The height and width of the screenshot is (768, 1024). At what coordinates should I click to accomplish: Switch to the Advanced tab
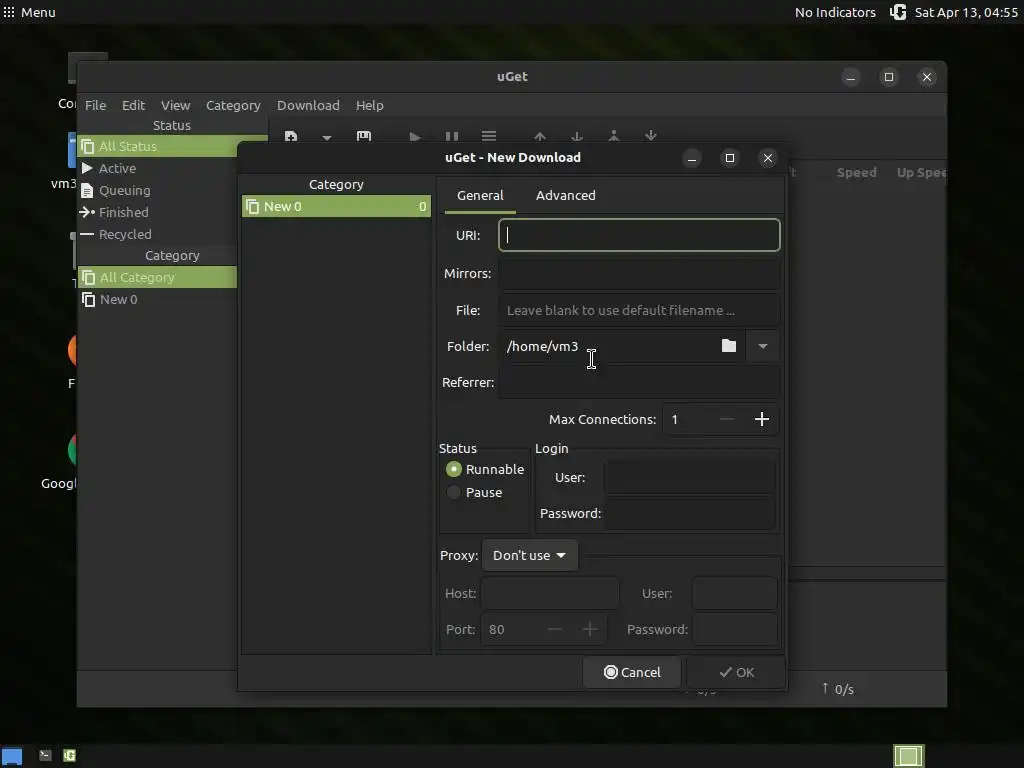coord(566,195)
